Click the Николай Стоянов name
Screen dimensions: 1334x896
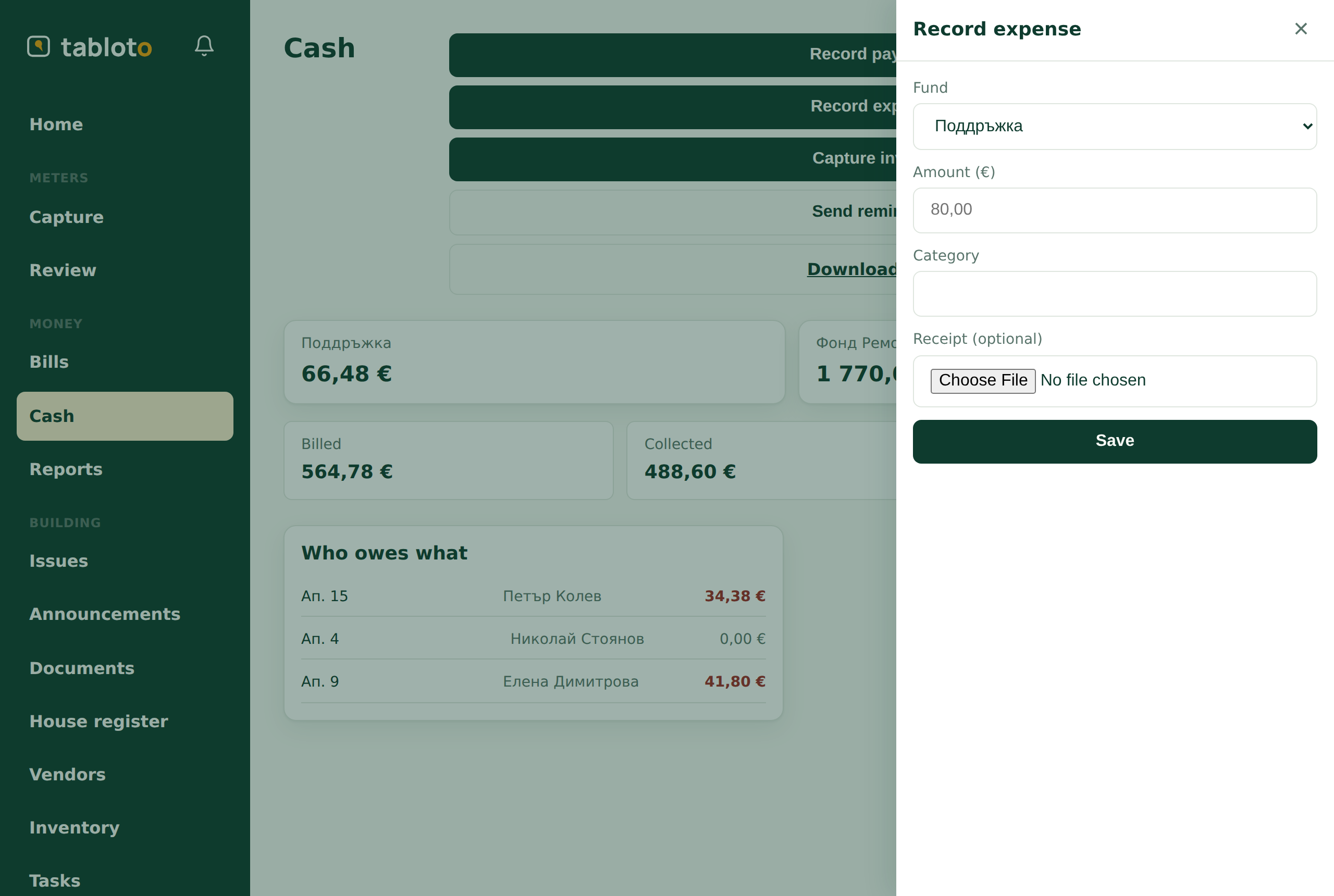577,639
